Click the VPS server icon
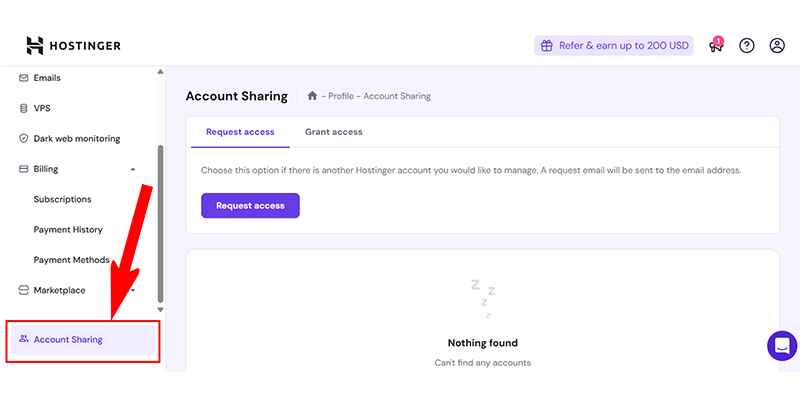800x400 pixels. pos(23,108)
